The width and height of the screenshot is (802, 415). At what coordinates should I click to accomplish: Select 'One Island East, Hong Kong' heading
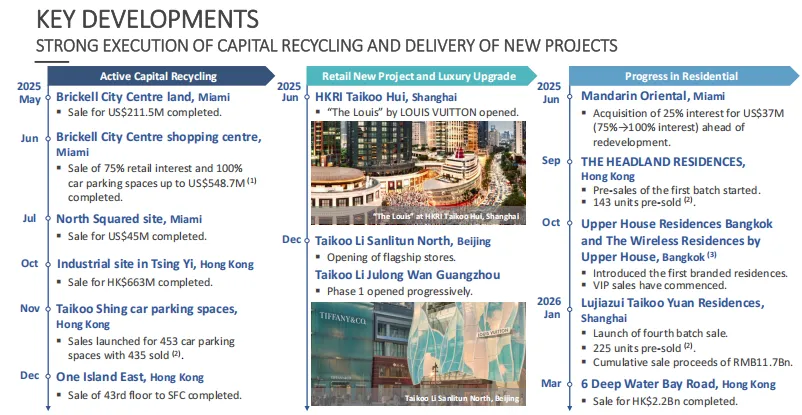(130, 377)
